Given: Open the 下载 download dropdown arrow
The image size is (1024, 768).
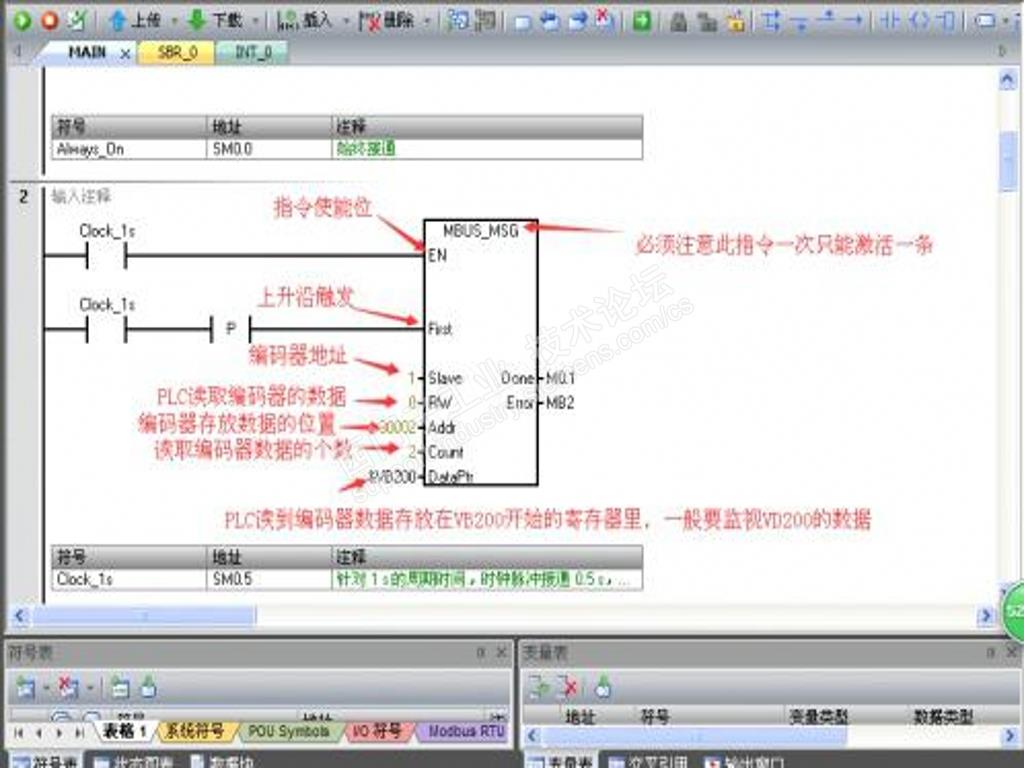Looking at the screenshot, I should (255, 22).
